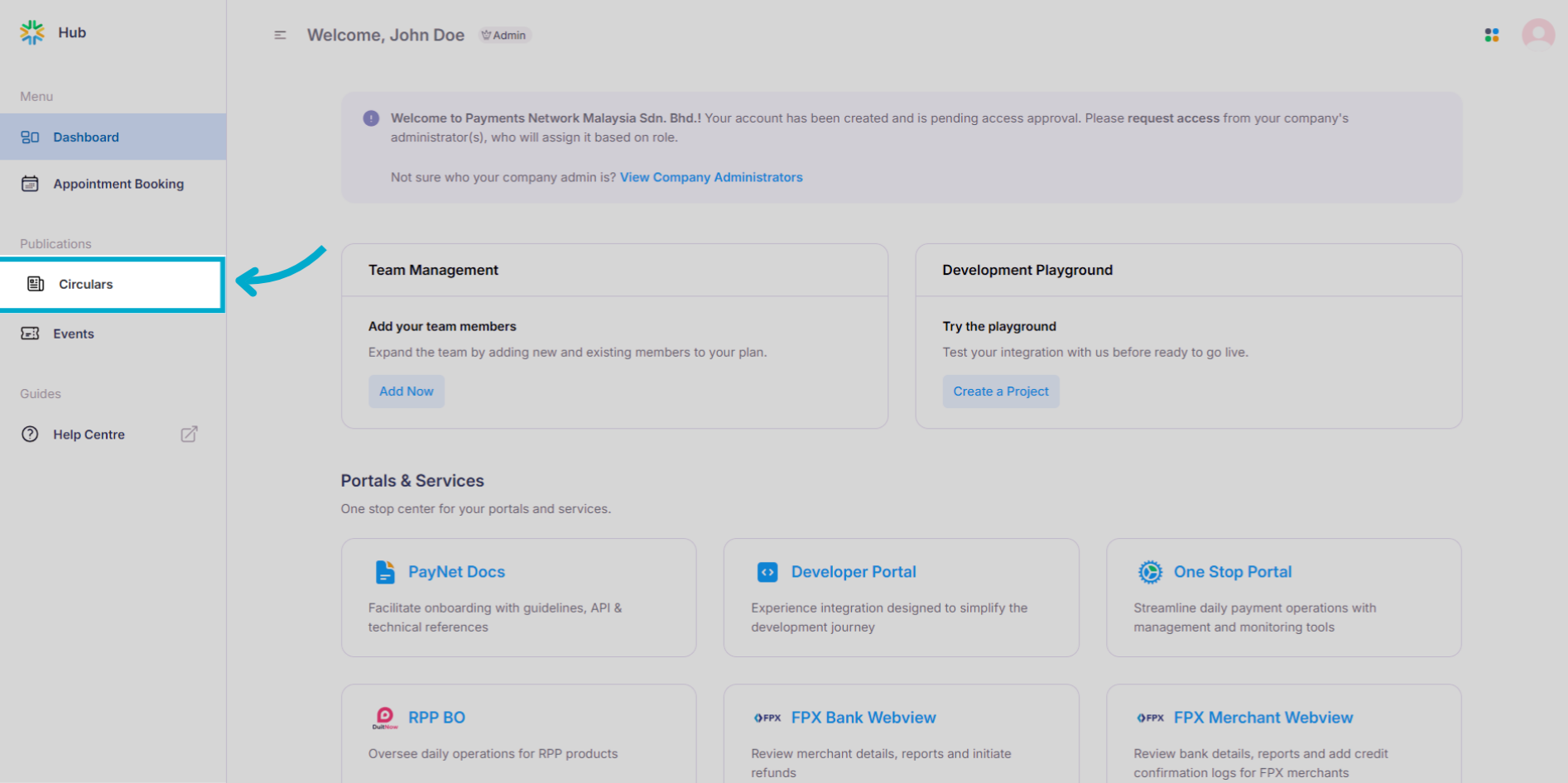Open the user profile avatar
Screen dimensions: 1568x783
[x=1537, y=35]
